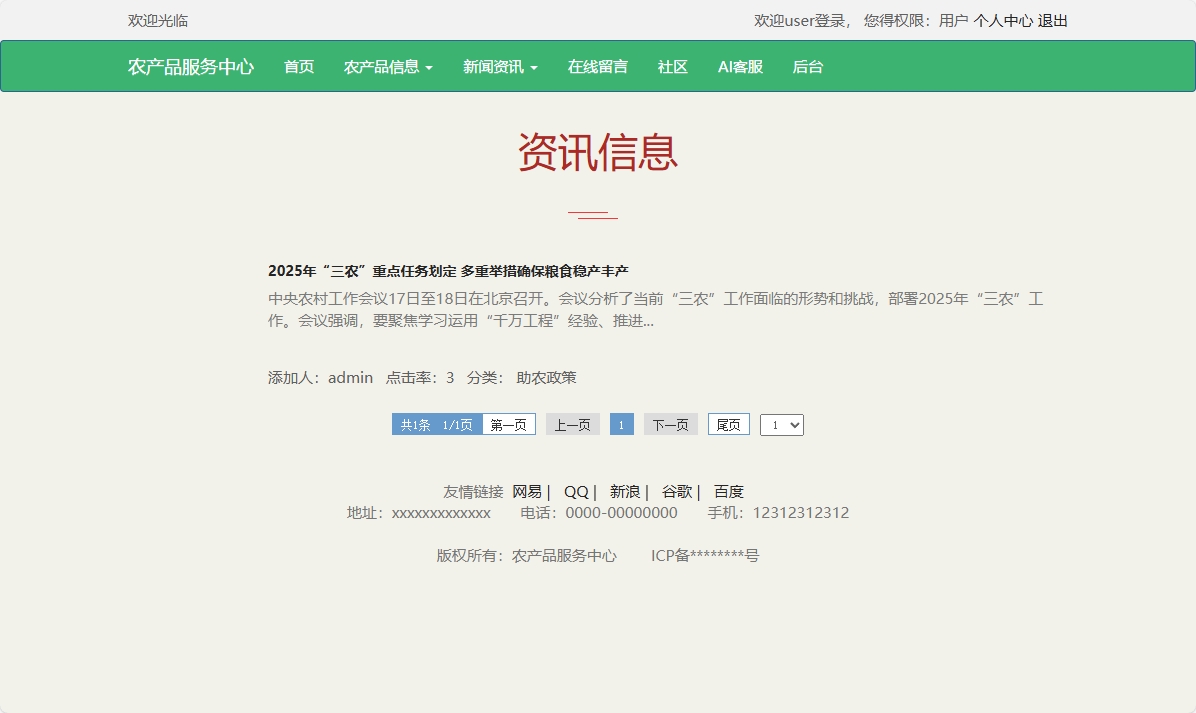Select page 1 in the pagination bar
1196x713 pixels.
(621, 424)
